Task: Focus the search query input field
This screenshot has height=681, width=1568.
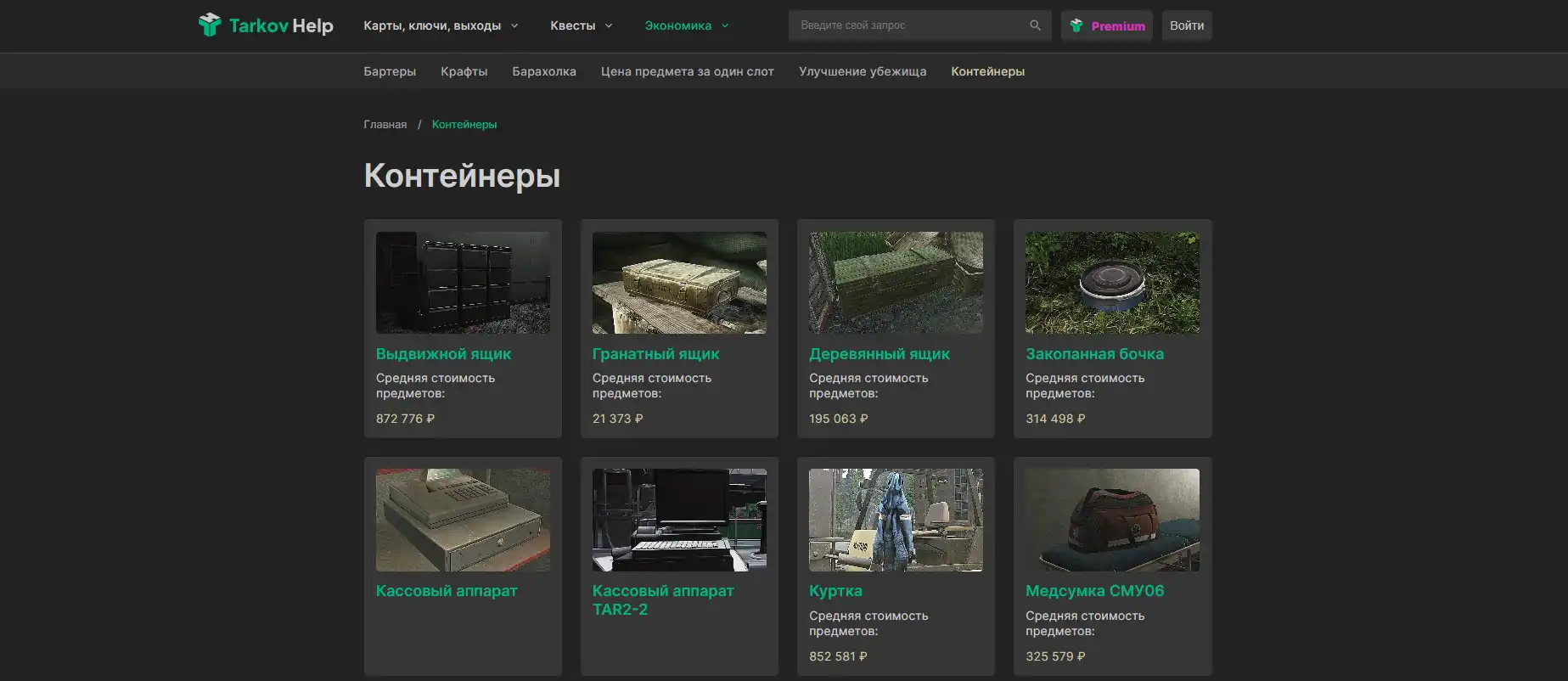Action: point(908,25)
